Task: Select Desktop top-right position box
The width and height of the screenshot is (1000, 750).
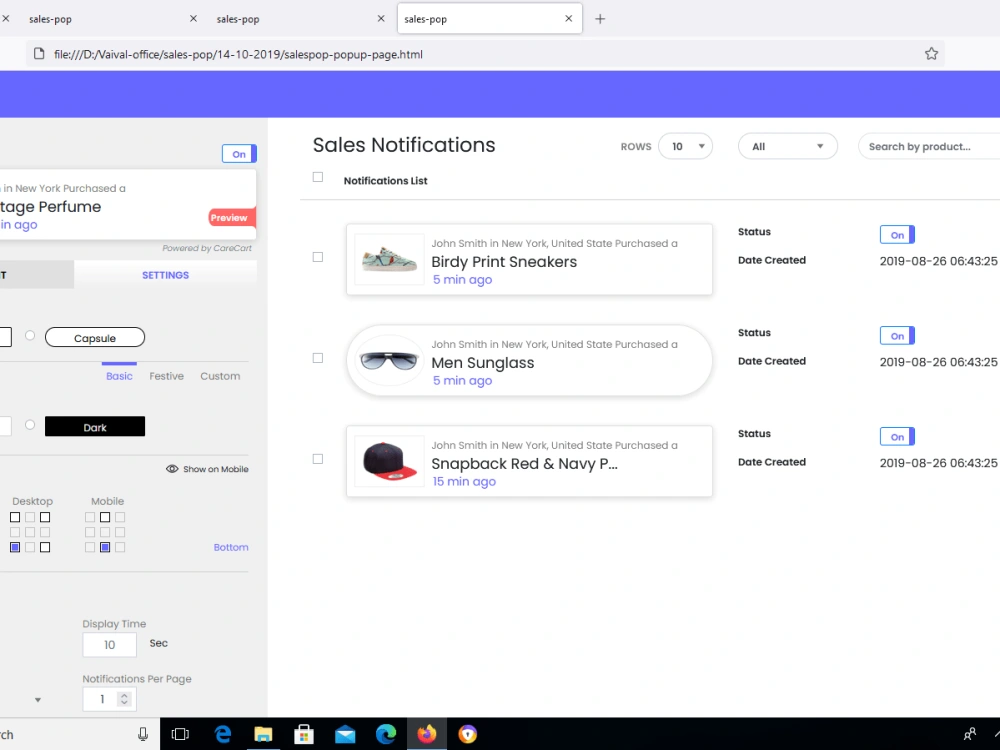Action: 45,517
